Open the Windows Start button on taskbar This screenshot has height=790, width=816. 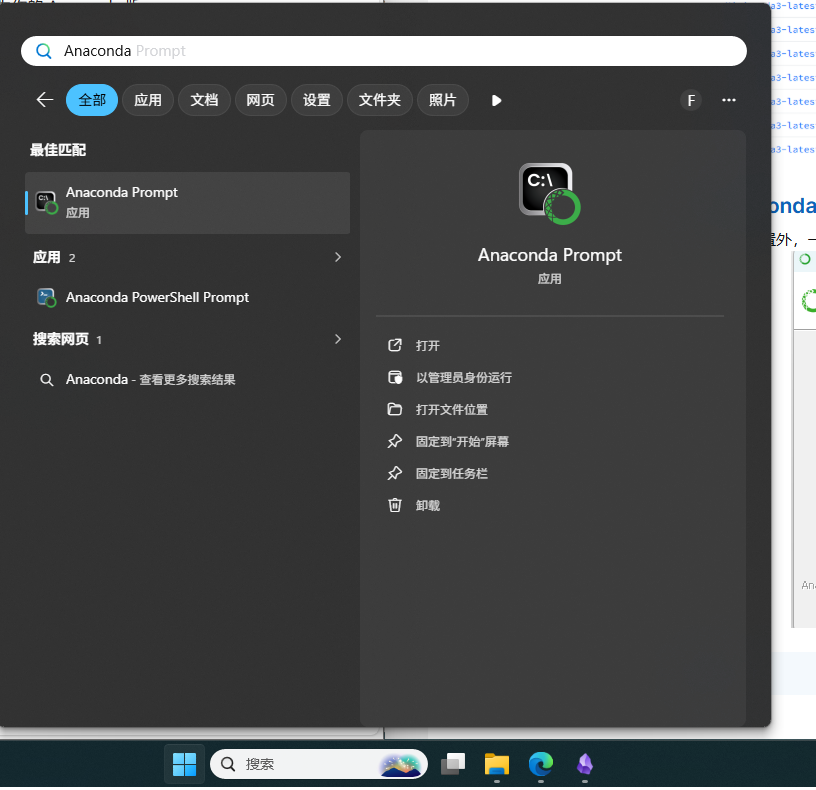pos(184,764)
